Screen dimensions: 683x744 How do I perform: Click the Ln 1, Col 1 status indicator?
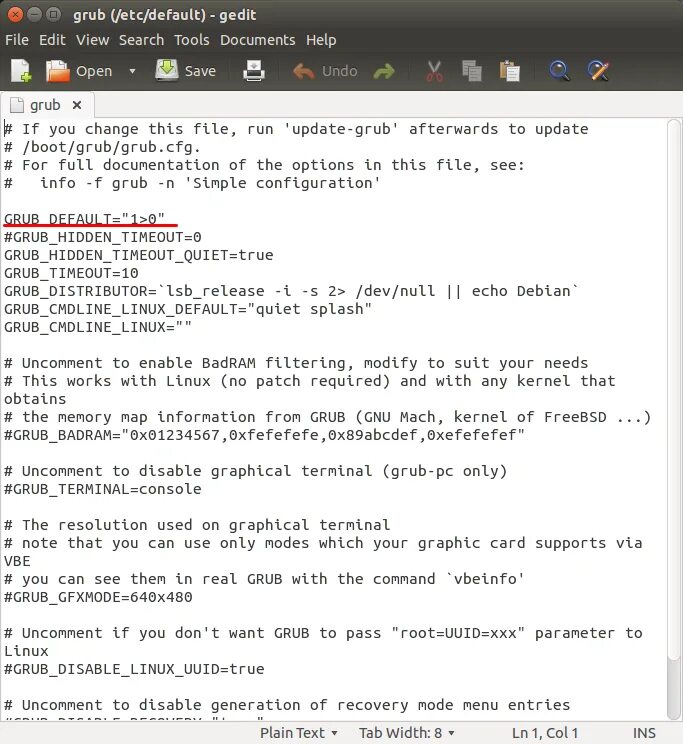pyautogui.click(x=545, y=733)
